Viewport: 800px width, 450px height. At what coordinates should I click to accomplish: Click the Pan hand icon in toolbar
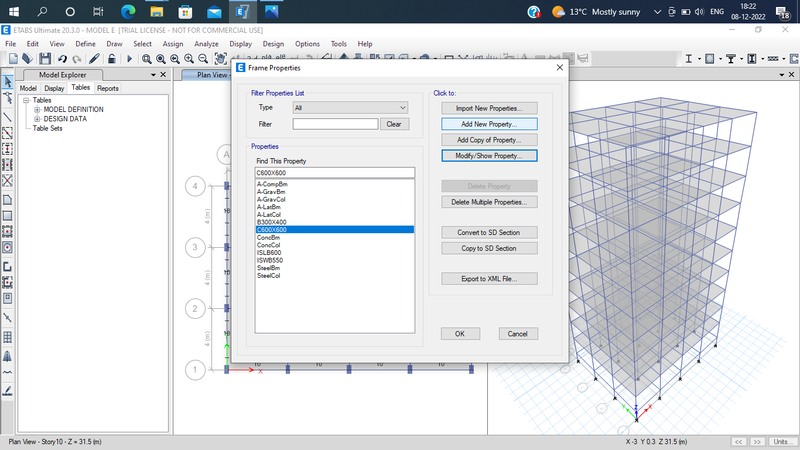pyautogui.click(x=220, y=59)
